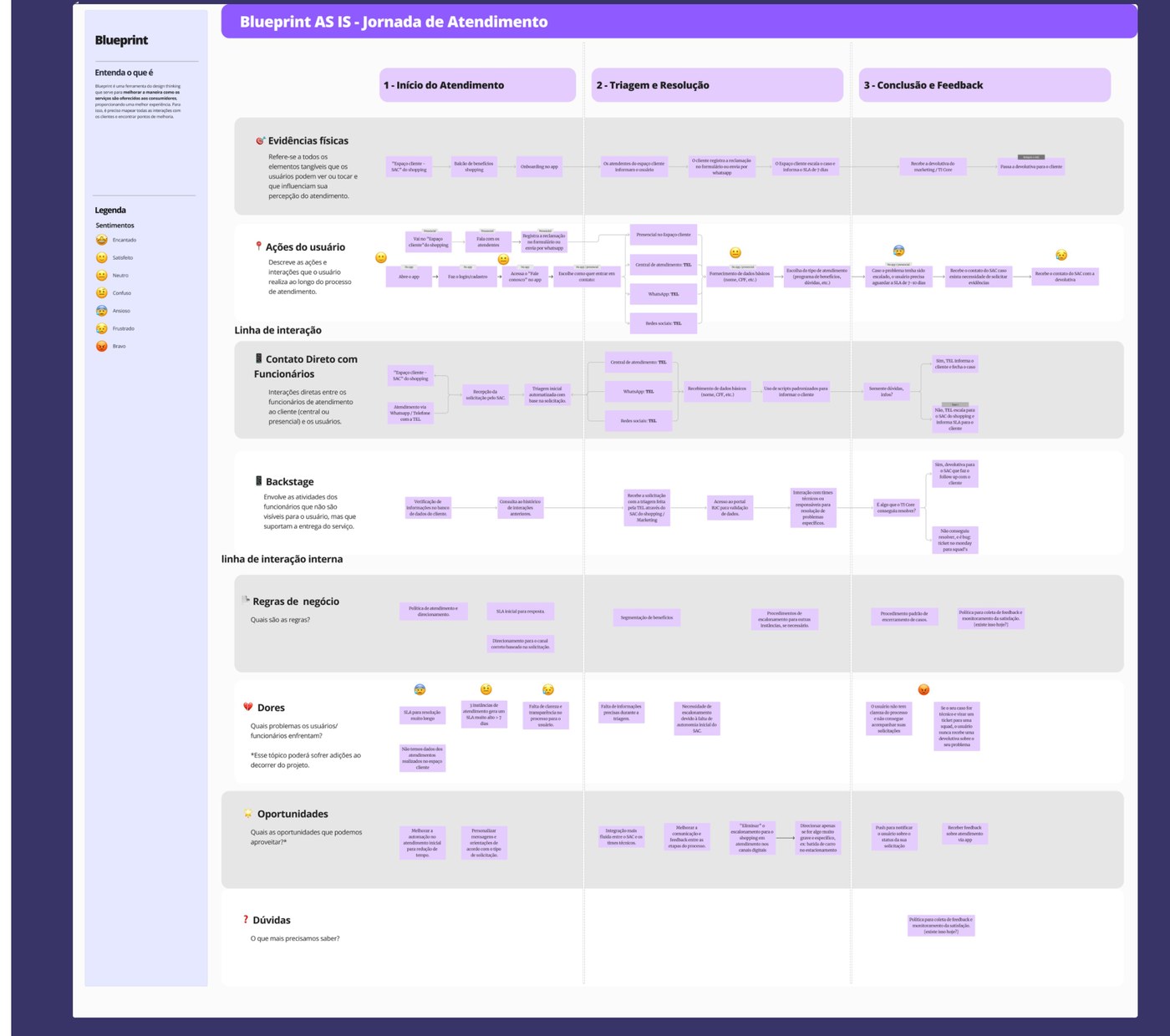Viewport: 1170px width, 1036px height.
Task: Select 'Acesso ao portal RAC para validação de dados' note
Action: click(730, 507)
